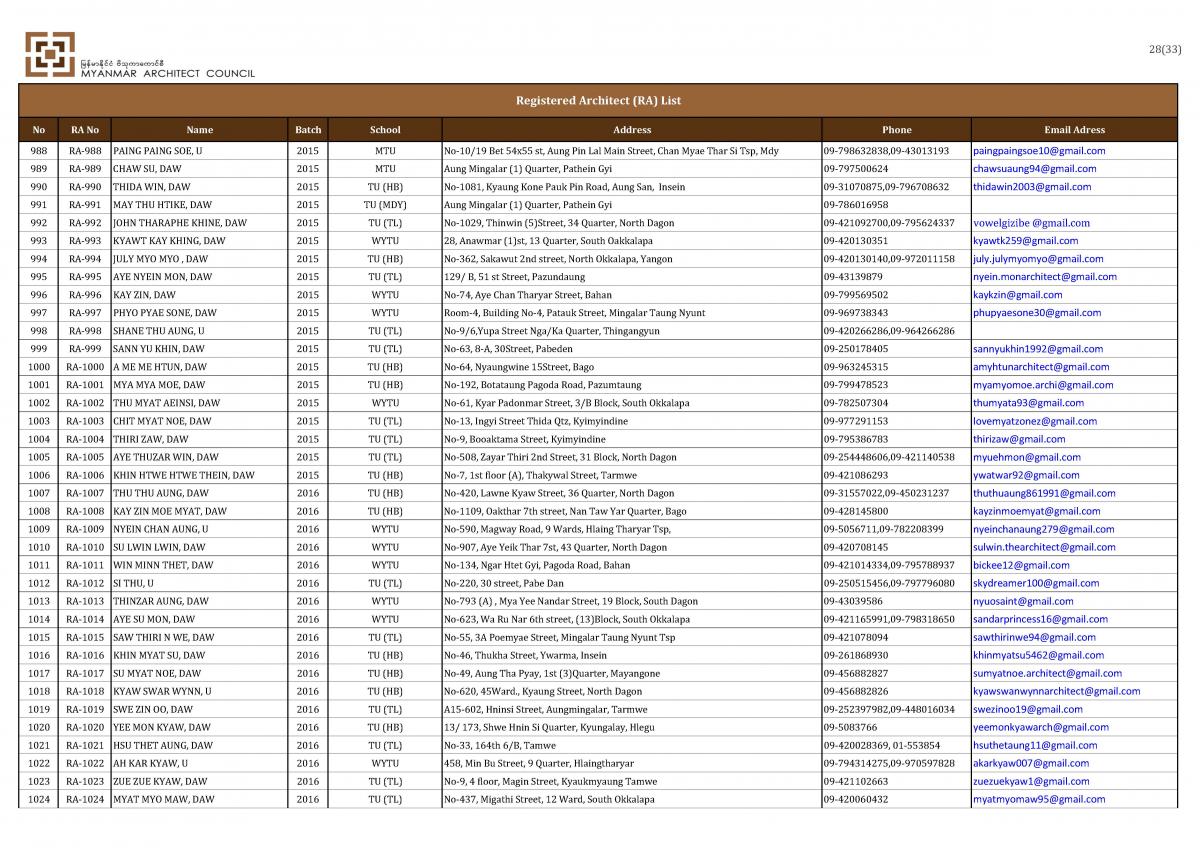Click thuthuaung861991@gmail.com email link
1200x848 pixels.
(1044, 493)
